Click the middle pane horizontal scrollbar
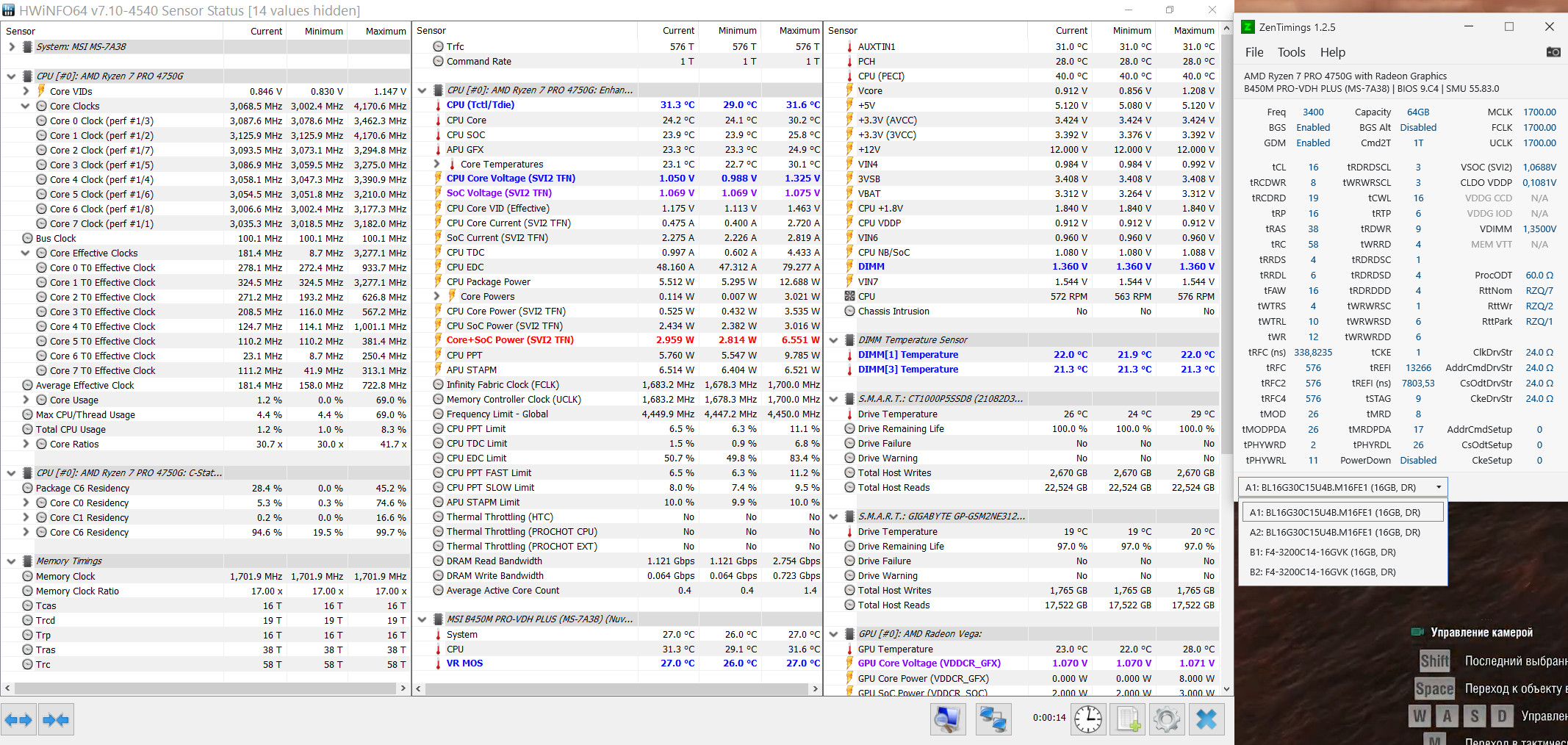Image resolution: width=1568 pixels, height=745 pixels. coord(617,688)
